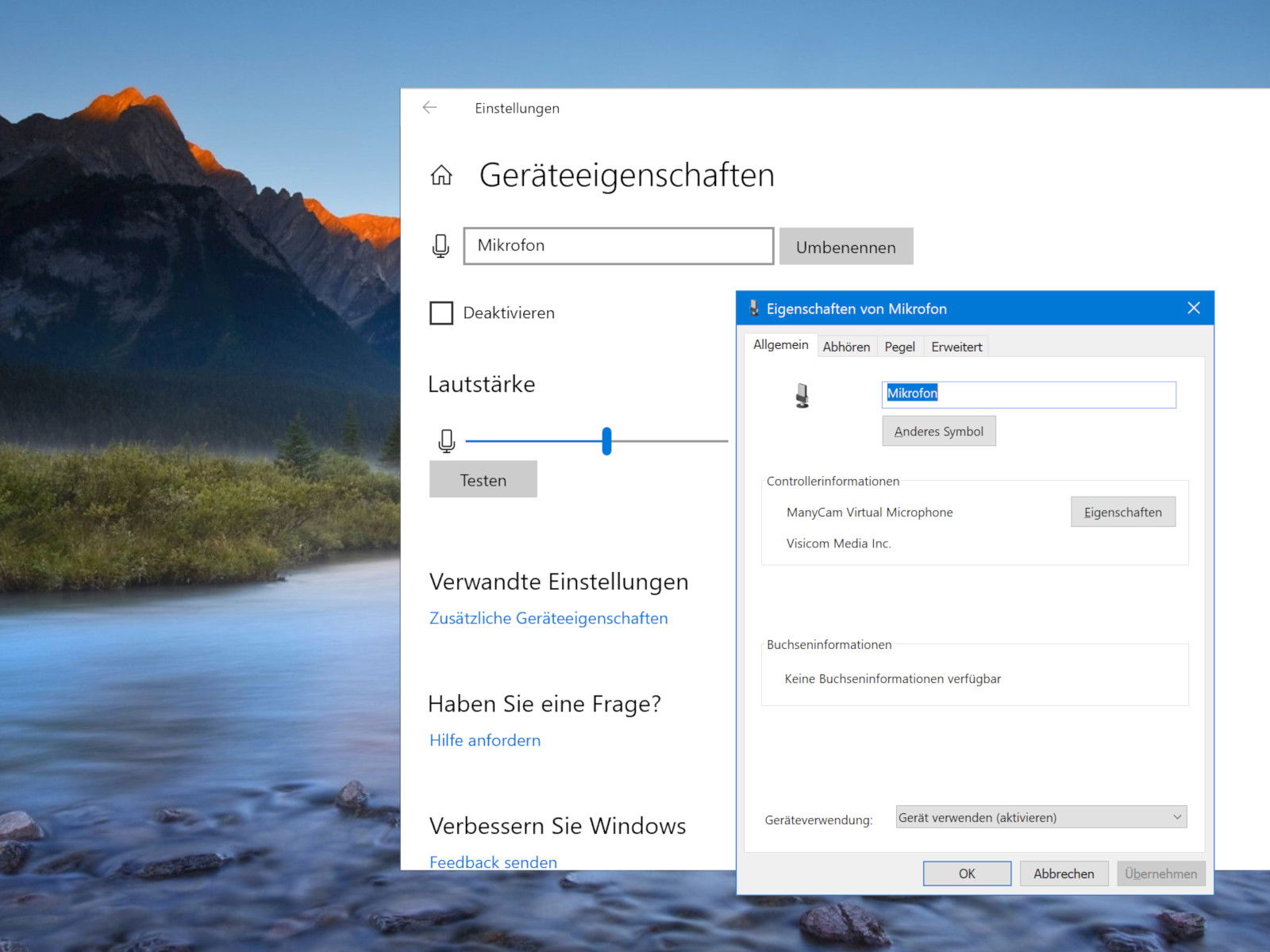Open the Geräteverwendung dropdown
The image size is (1270, 952).
click(x=1041, y=817)
